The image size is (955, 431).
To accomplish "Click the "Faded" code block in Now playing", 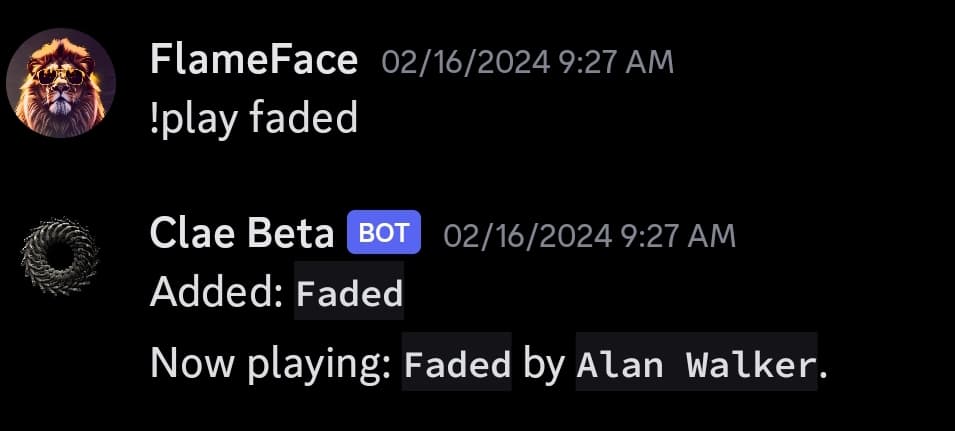I will 457,362.
